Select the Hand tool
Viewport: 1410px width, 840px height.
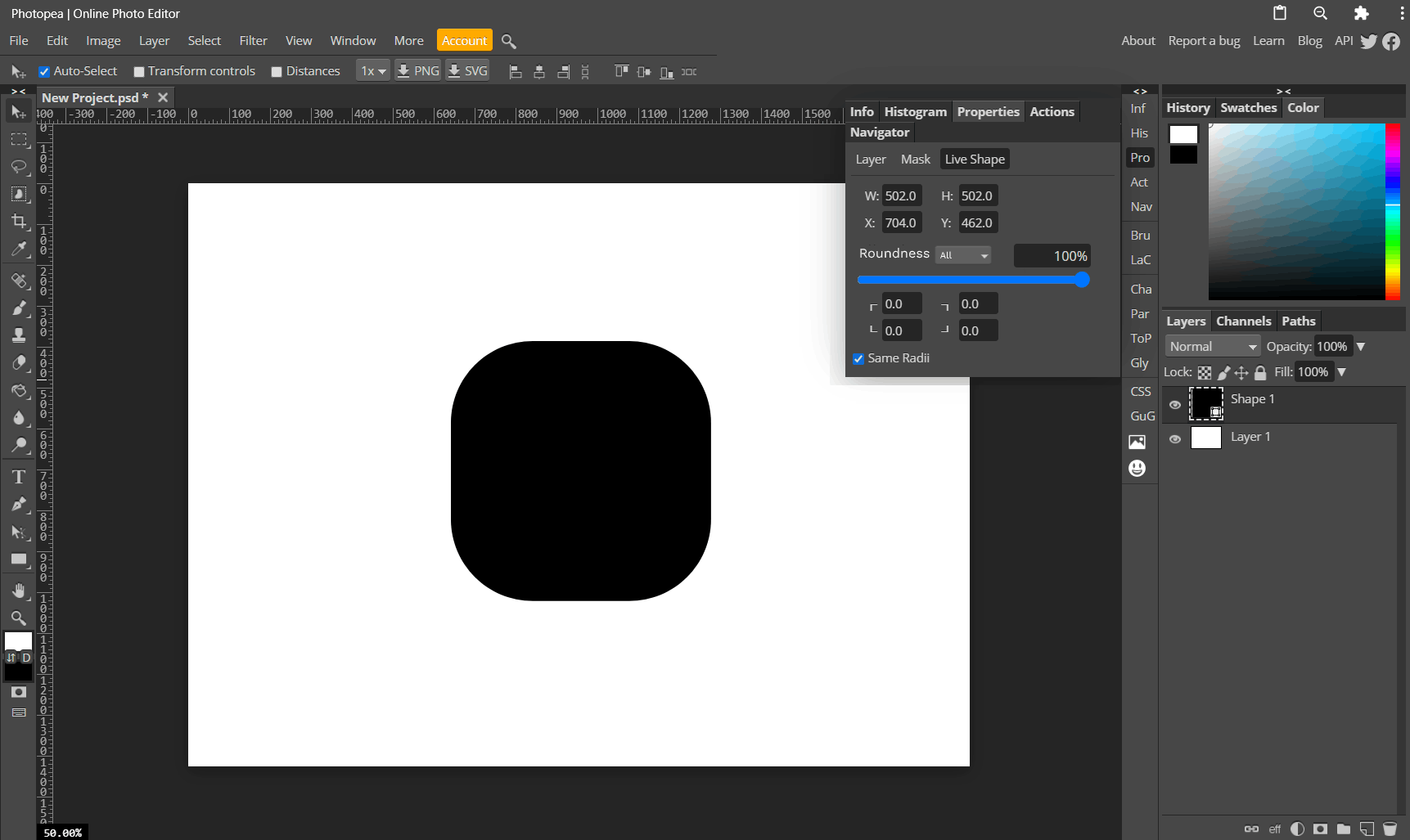pyautogui.click(x=18, y=591)
